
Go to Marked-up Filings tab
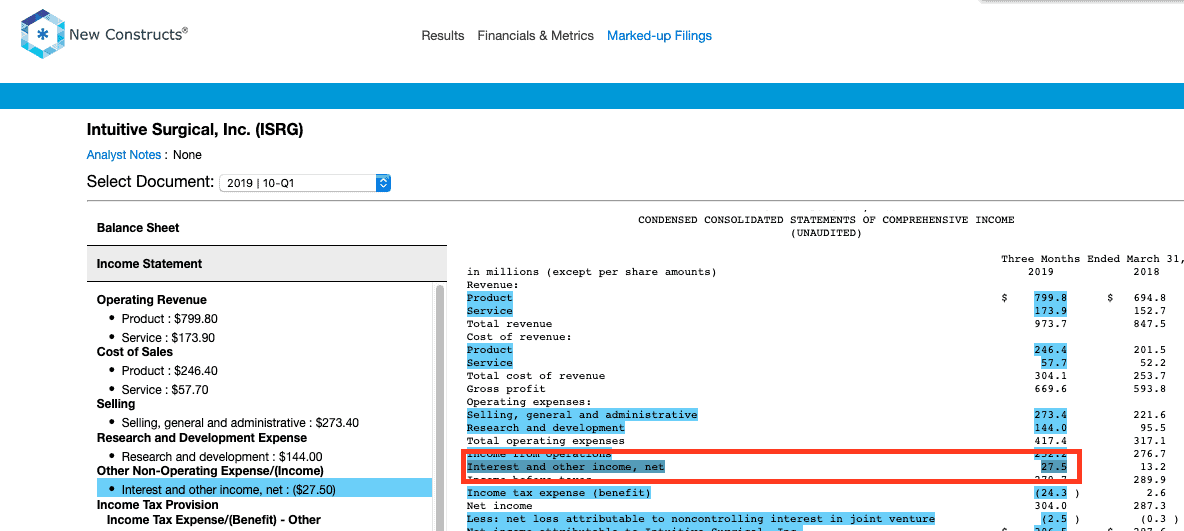pos(659,36)
